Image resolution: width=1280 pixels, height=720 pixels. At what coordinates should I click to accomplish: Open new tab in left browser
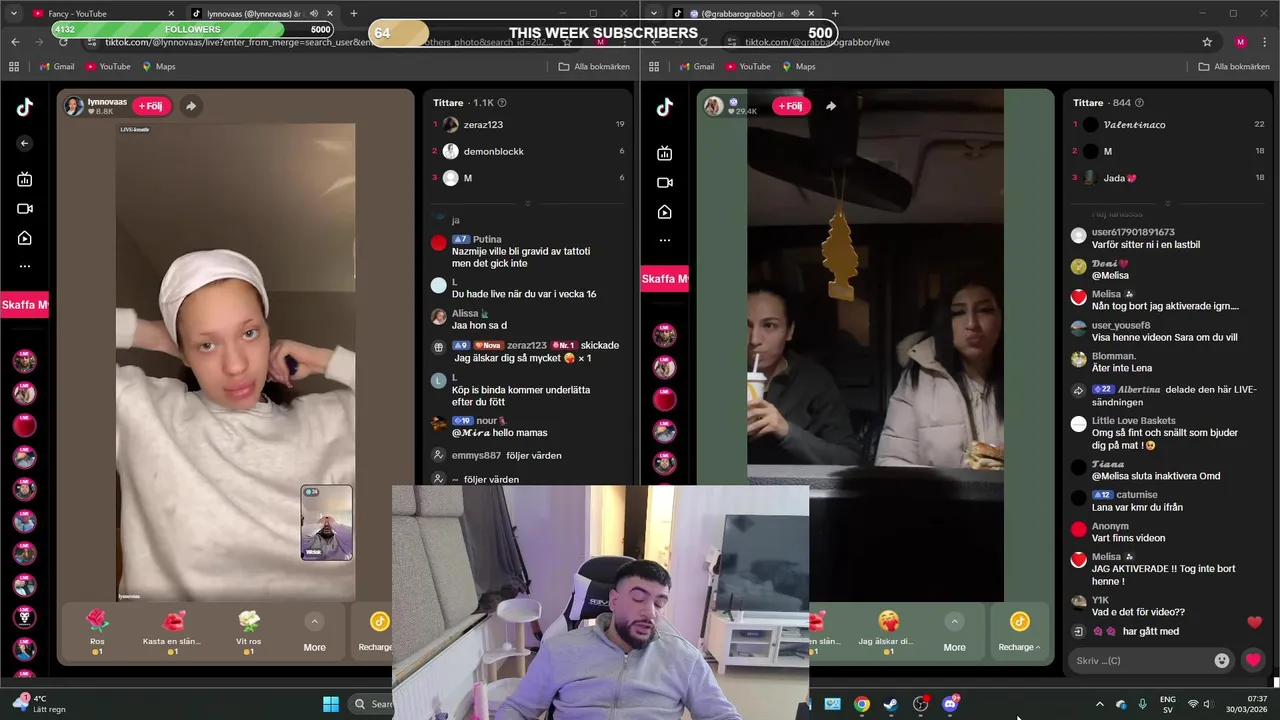tap(353, 14)
